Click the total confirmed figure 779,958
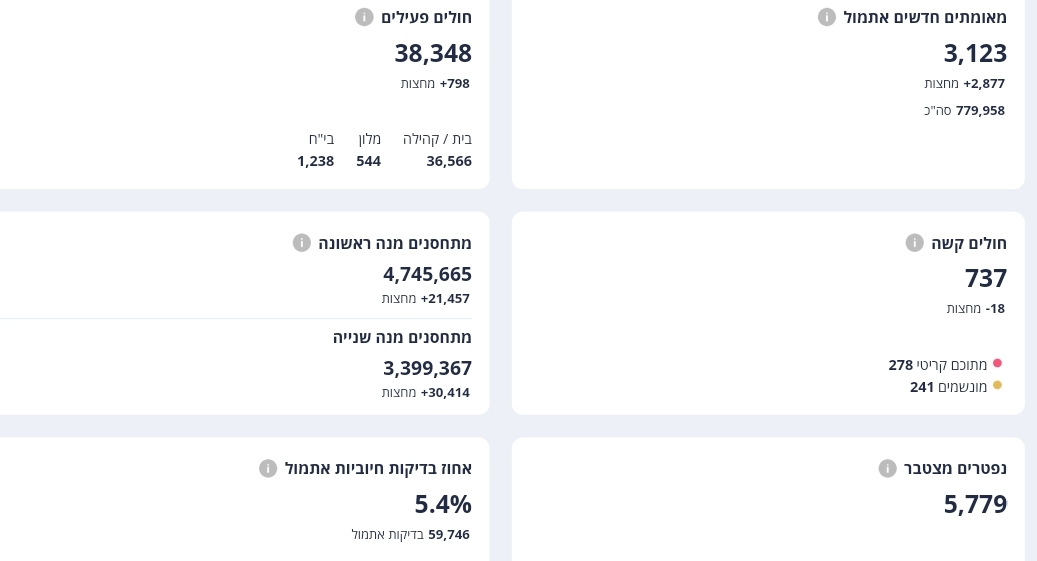The height and width of the screenshot is (561, 1037). point(980,110)
